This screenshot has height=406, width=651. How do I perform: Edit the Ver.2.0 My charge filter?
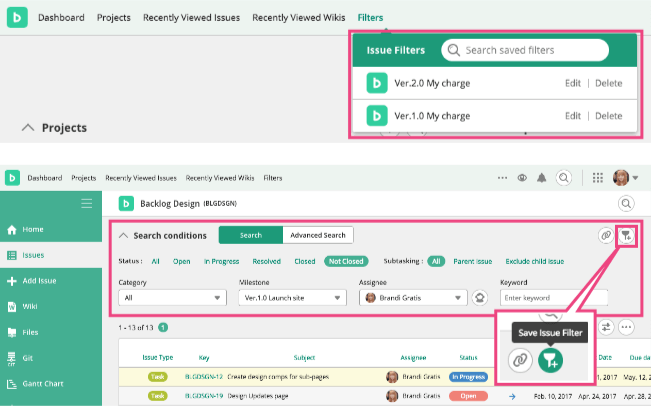click(x=573, y=83)
